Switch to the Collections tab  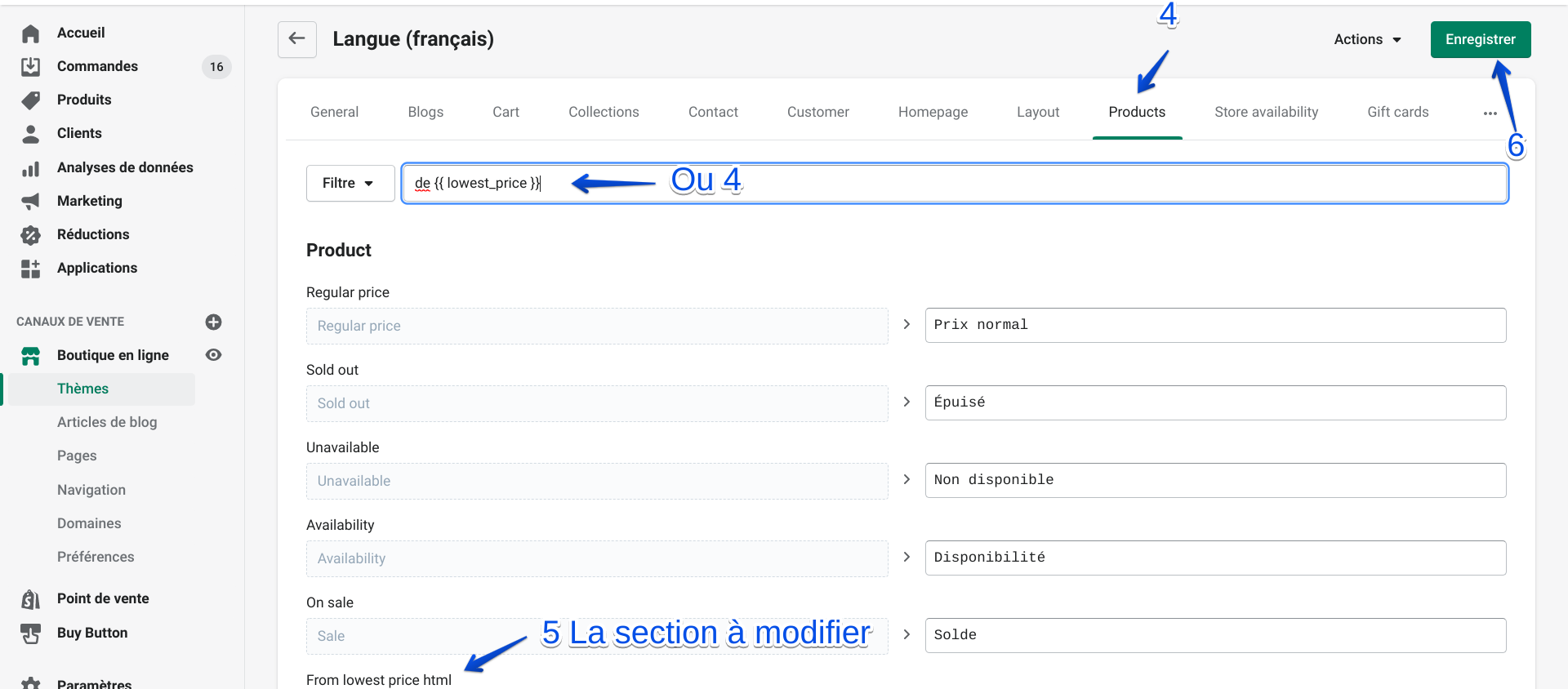604,112
